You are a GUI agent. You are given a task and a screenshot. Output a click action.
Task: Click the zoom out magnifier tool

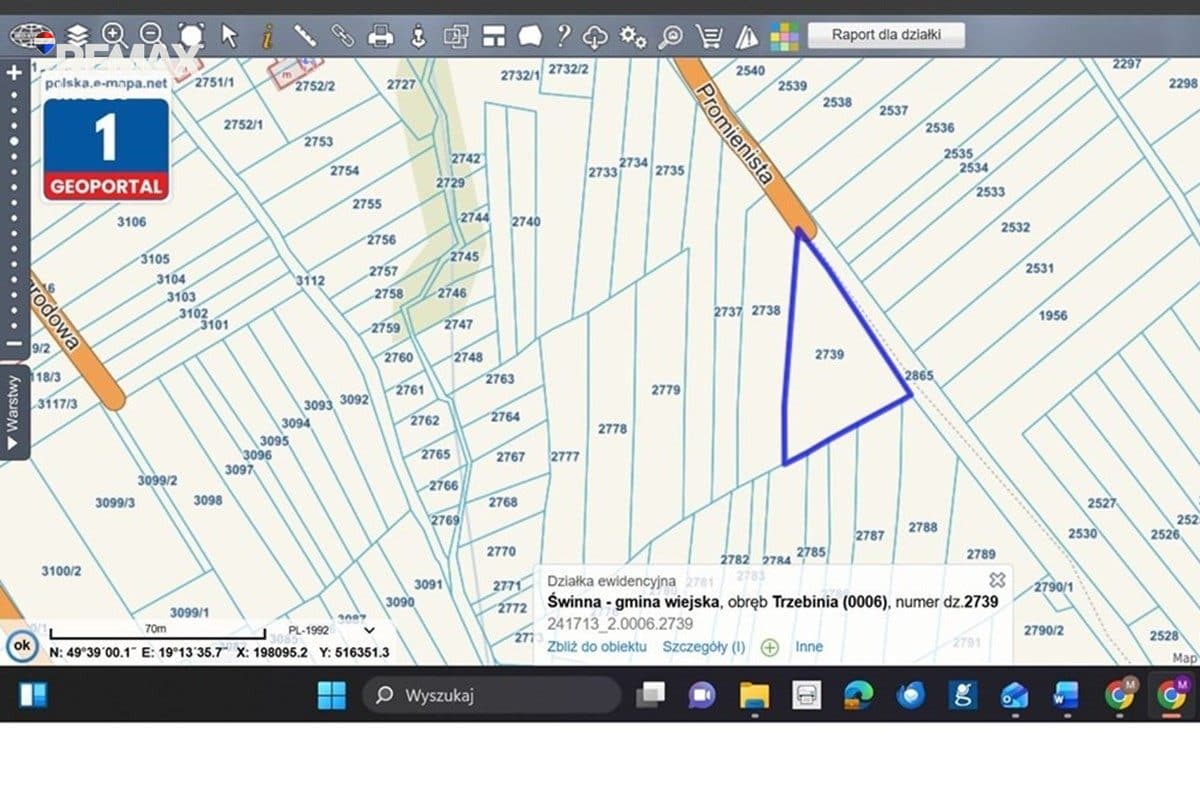pyautogui.click(x=152, y=36)
